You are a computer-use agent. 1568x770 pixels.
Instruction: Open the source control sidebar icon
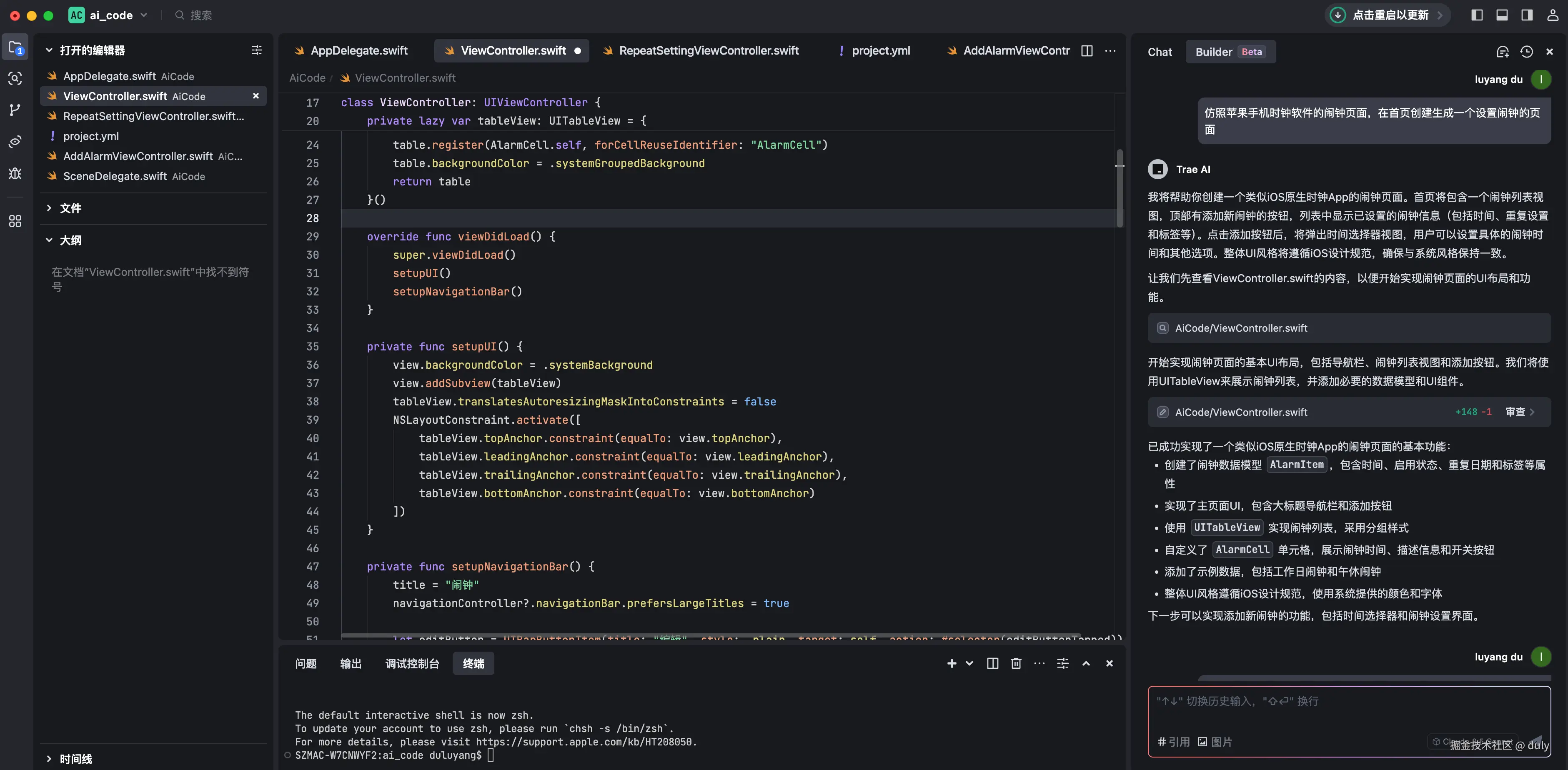click(x=15, y=110)
